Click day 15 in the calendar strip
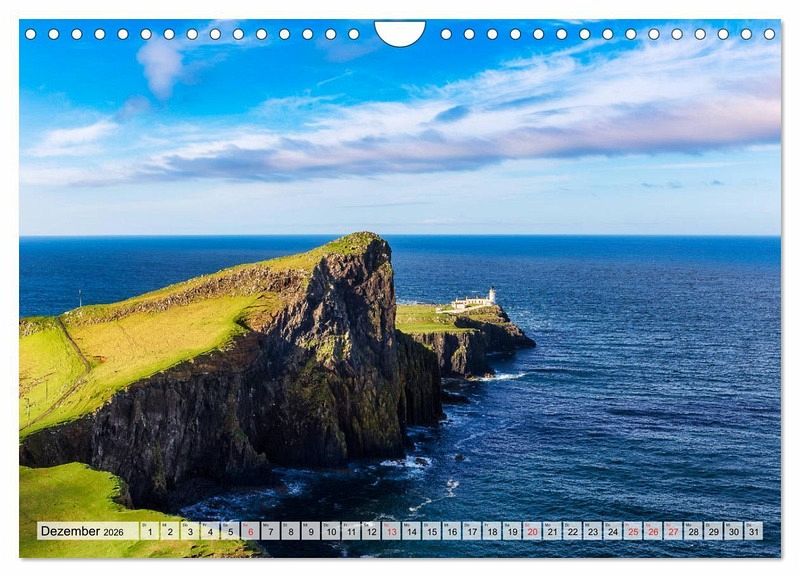Image resolution: width=800 pixels, height=577 pixels. point(431,532)
